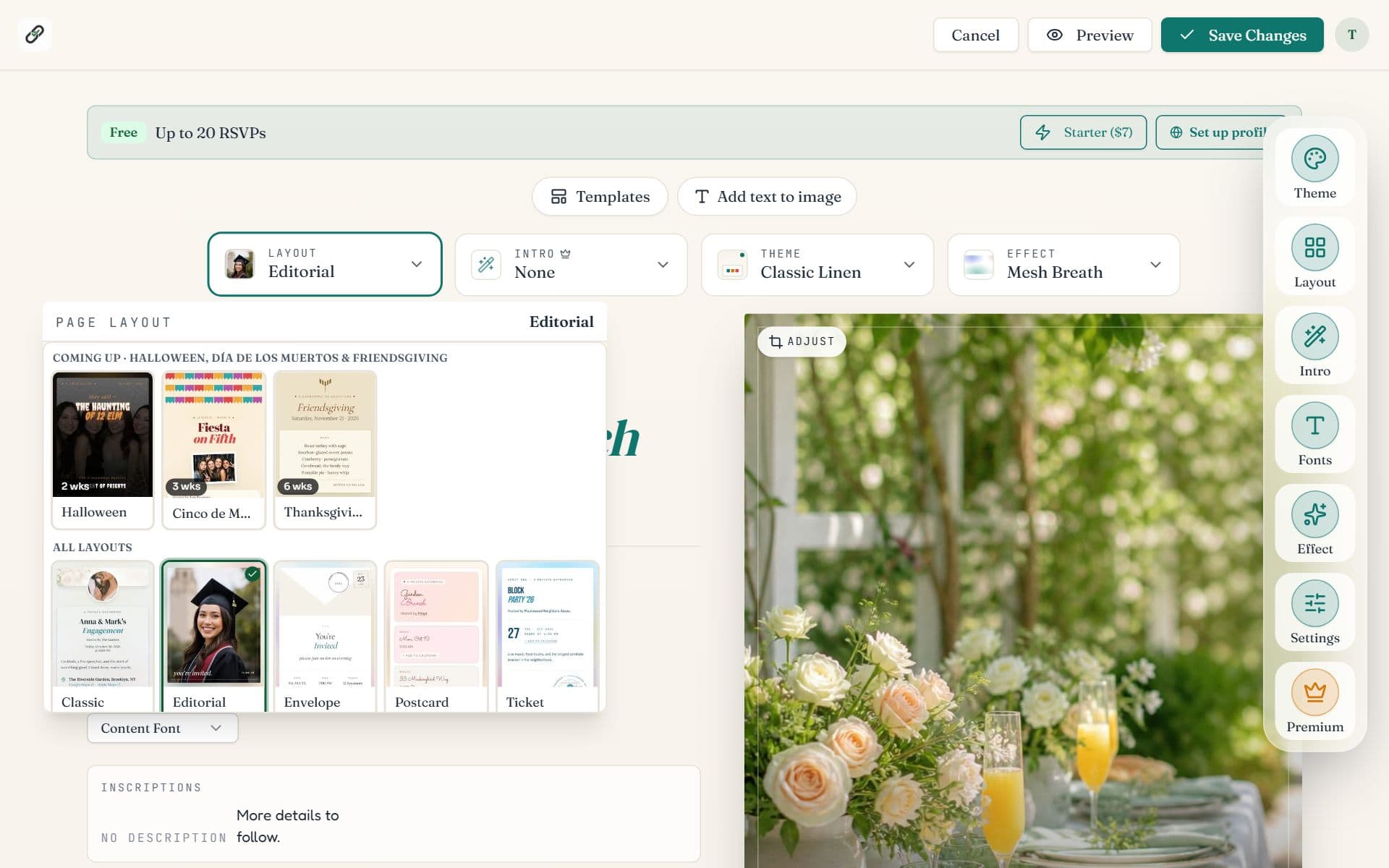Click the Mesh Breath effect swatch
This screenshot has width=1389, height=868.
tap(978, 265)
